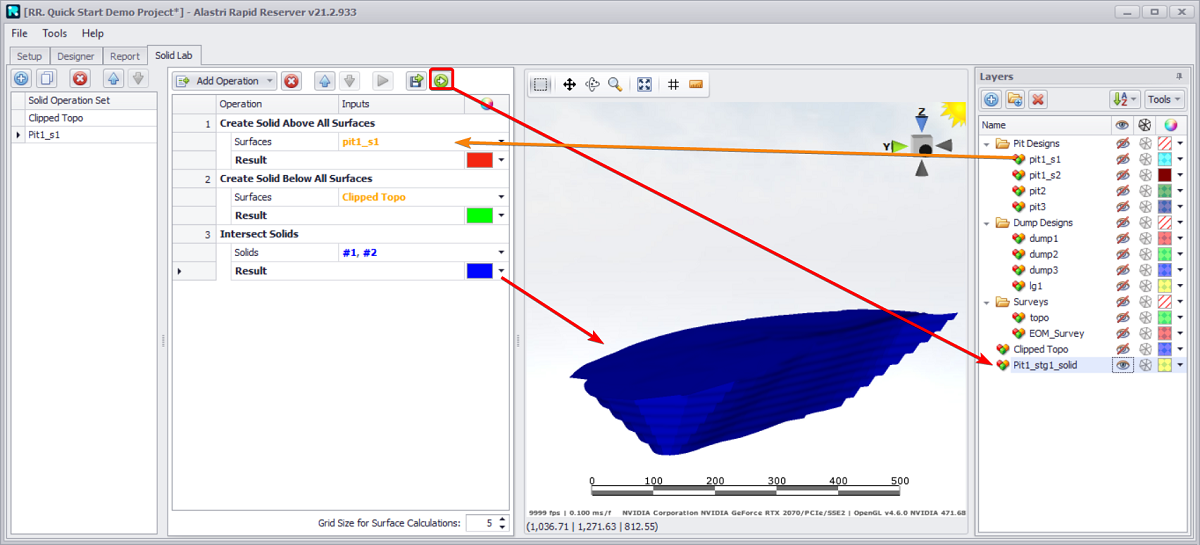Add a new folder in Layers panel

point(1015,99)
